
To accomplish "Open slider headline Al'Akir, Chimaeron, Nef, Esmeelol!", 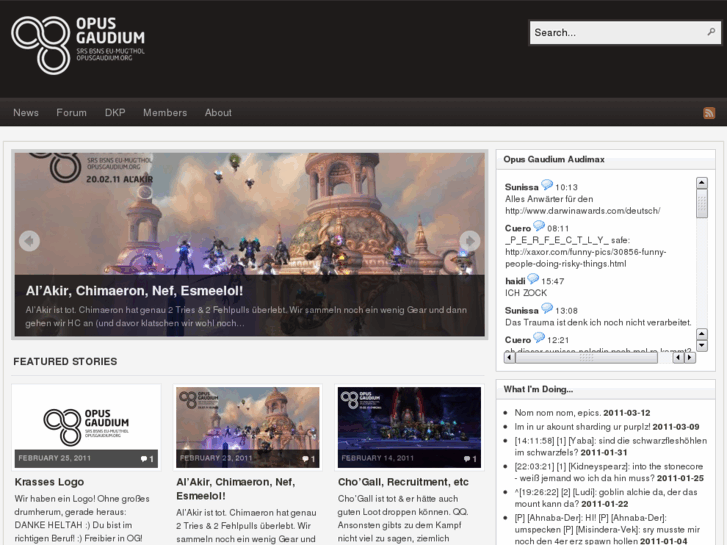I will coord(134,291).
